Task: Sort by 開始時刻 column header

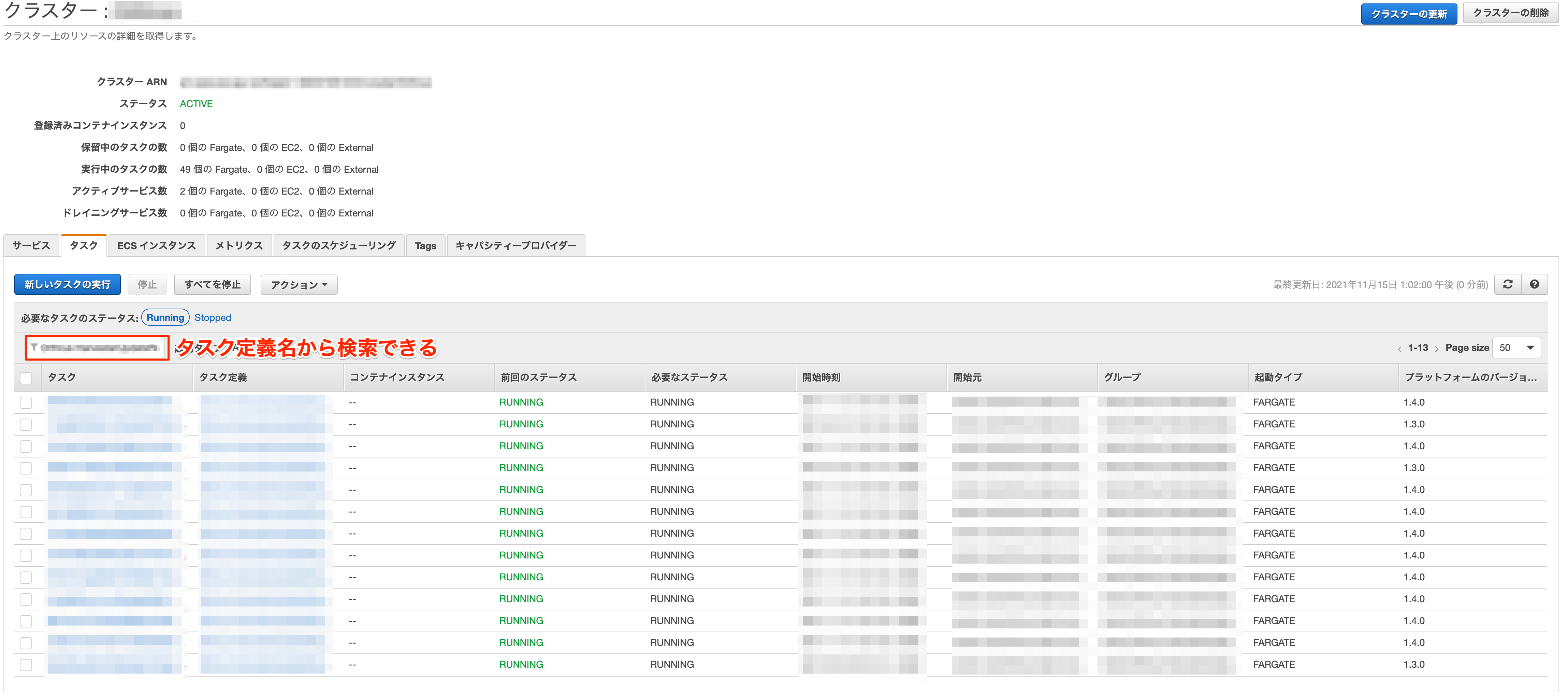Action: point(872,378)
